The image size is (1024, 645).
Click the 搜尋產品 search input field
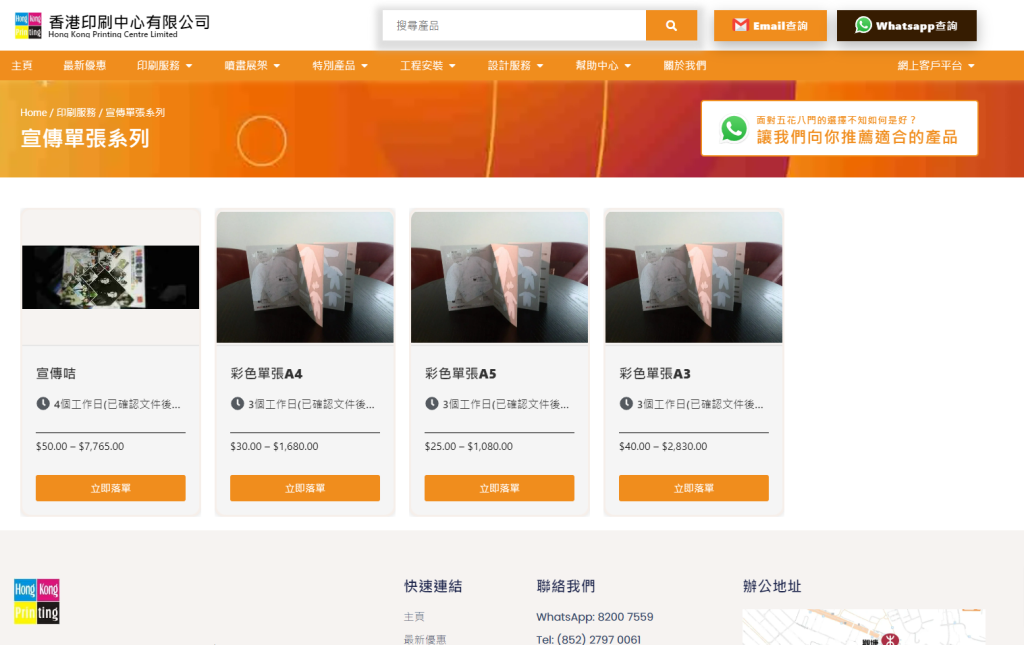click(x=514, y=26)
